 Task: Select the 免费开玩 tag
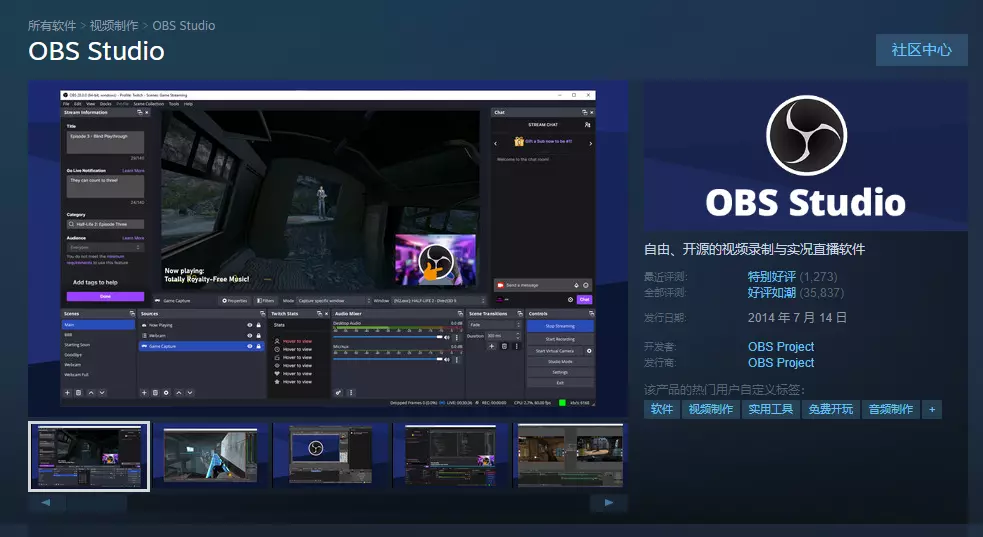click(x=831, y=409)
